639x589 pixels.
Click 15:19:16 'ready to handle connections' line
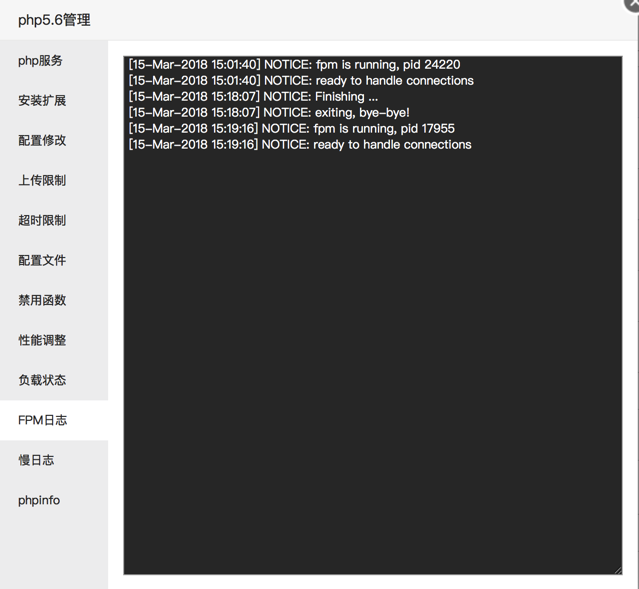click(300, 144)
